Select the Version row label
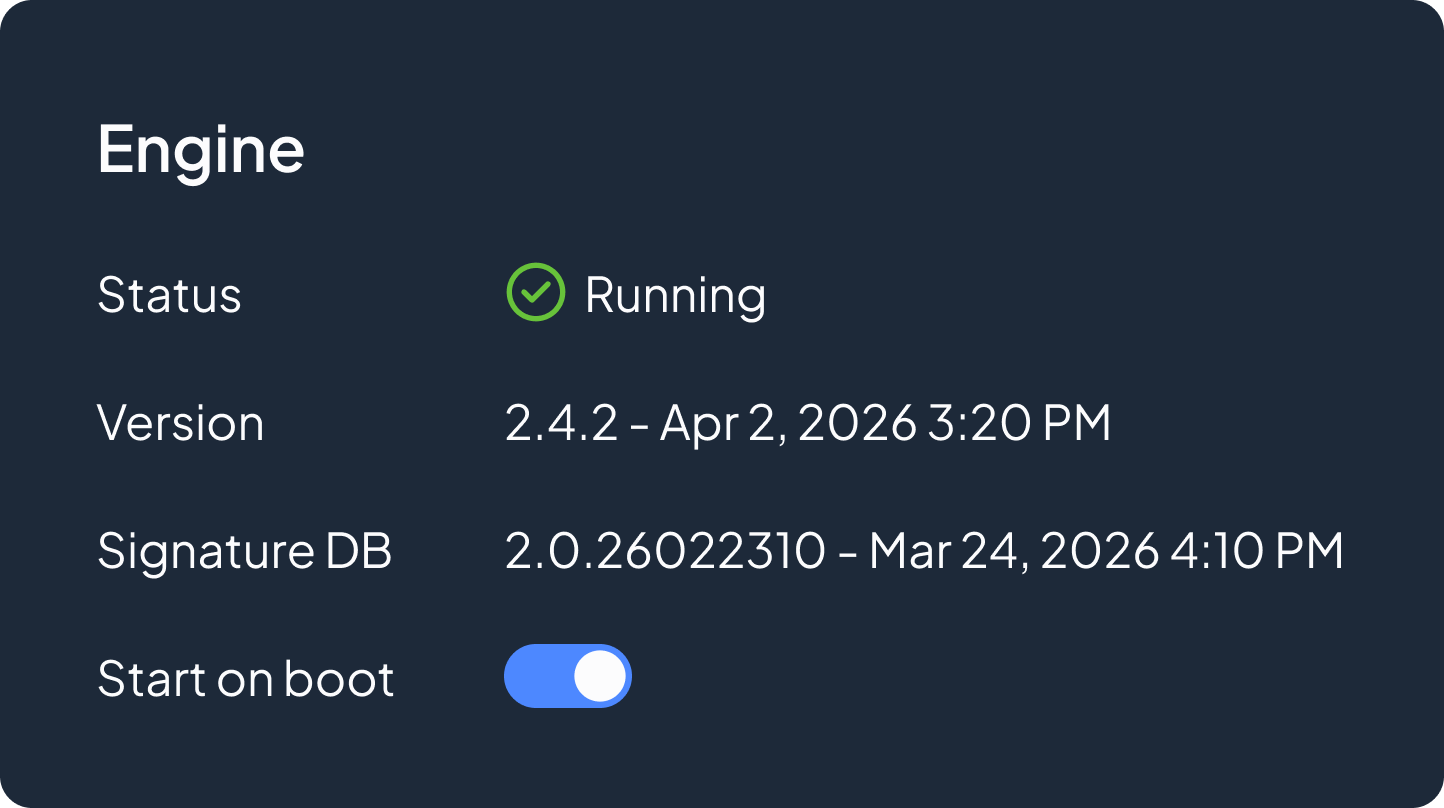The width and height of the screenshot is (1444, 808). (x=180, y=423)
